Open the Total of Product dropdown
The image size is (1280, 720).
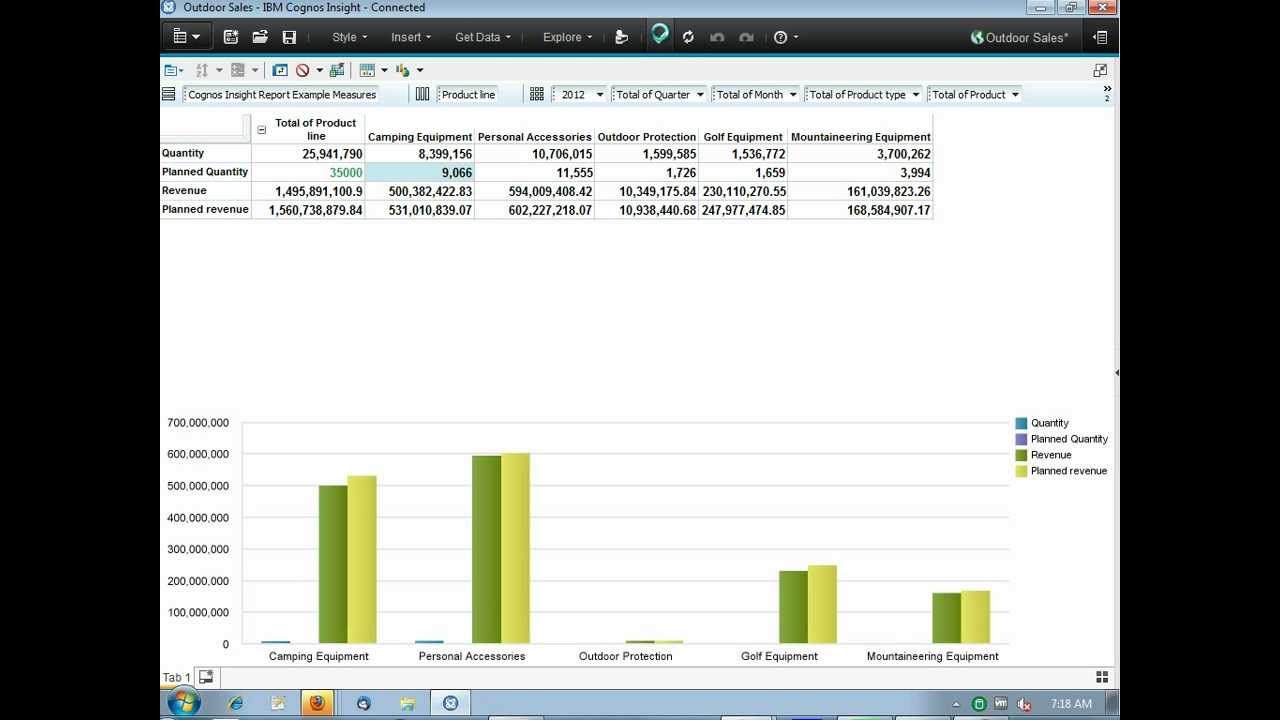(x=974, y=94)
